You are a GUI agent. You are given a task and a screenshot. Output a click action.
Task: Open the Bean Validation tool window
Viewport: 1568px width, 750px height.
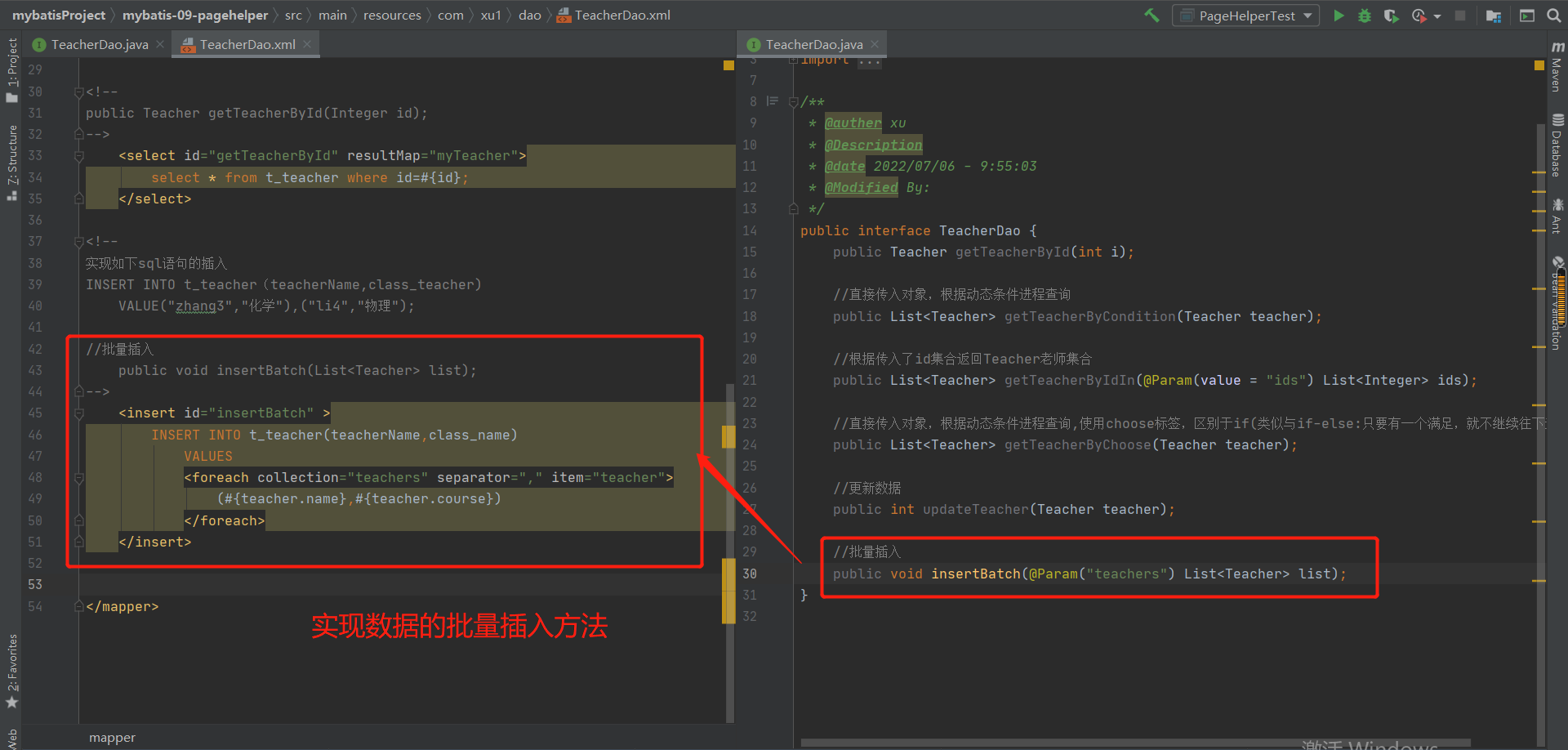(x=1557, y=302)
